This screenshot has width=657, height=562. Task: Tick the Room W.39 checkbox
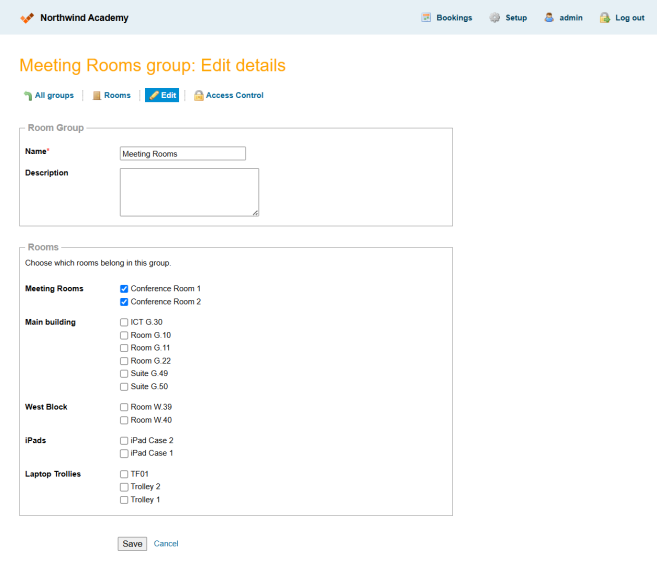pyautogui.click(x=124, y=407)
